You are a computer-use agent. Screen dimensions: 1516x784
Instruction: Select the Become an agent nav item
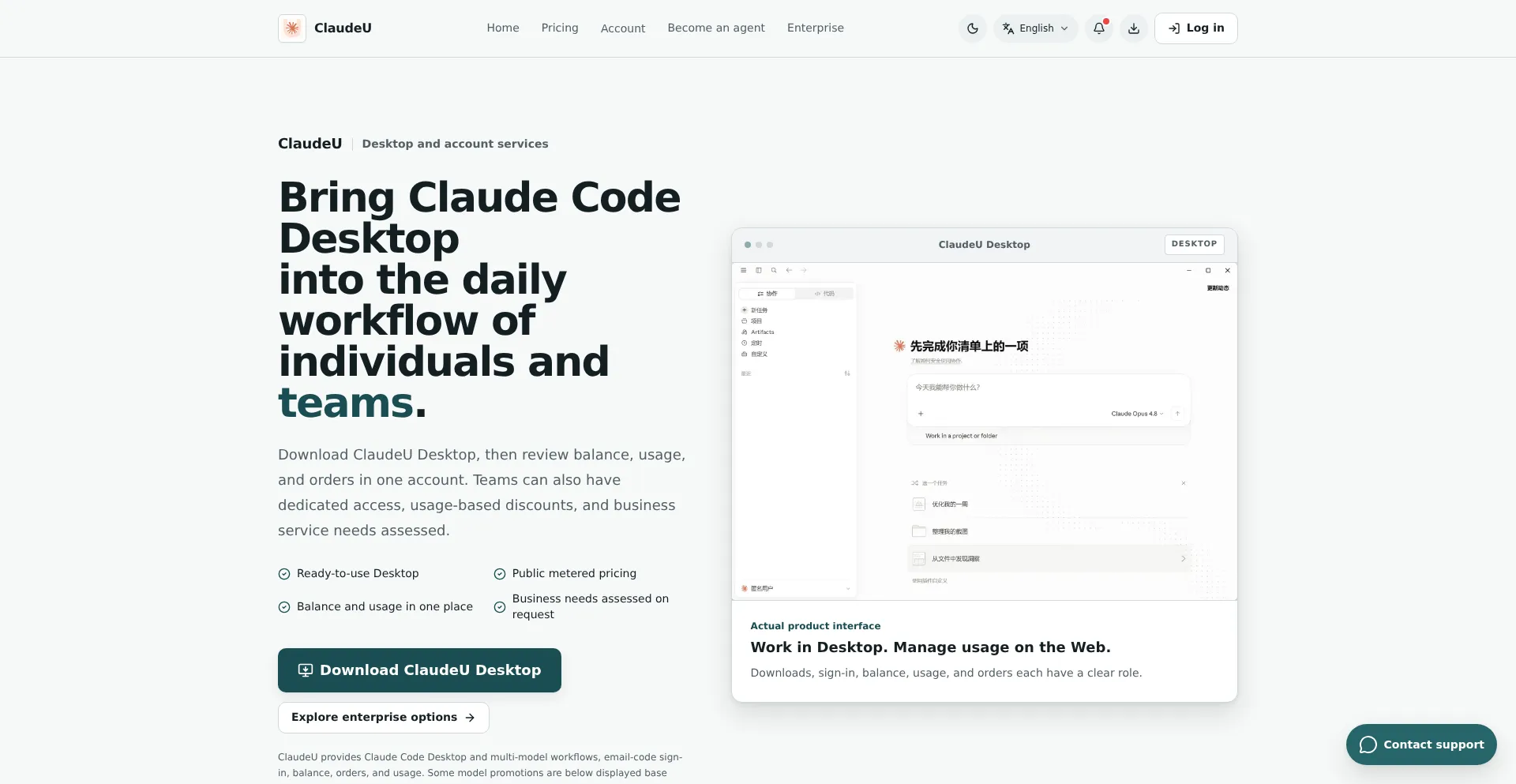[716, 28]
